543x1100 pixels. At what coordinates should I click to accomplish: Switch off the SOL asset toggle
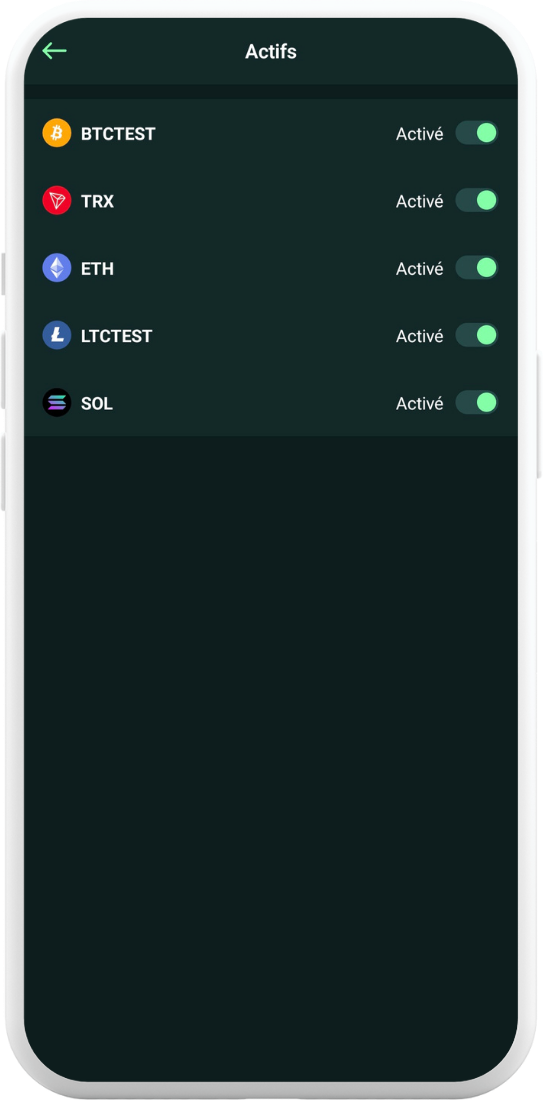tap(476, 403)
